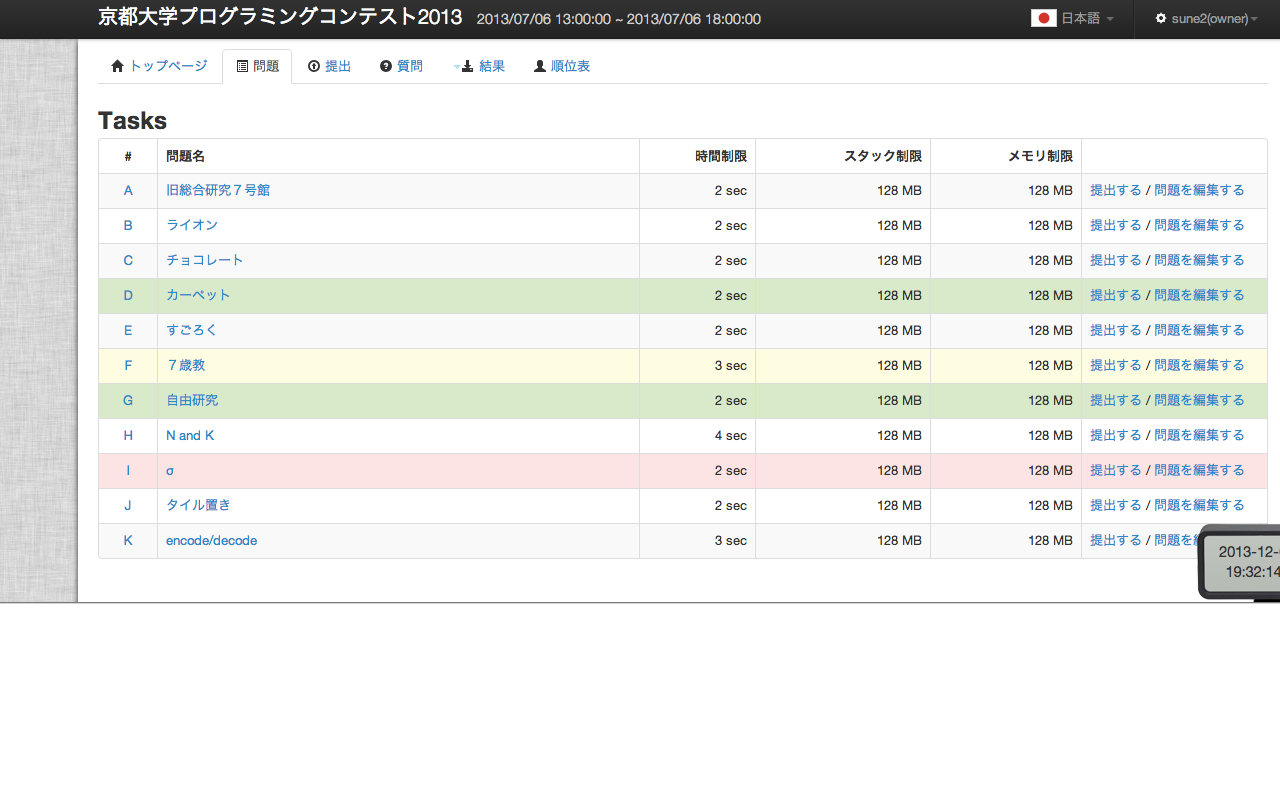The height and width of the screenshot is (800, 1280).
Task: Open the contest title 京都大学プログラミングコンテスト2013
Action: pyautogui.click(x=280, y=17)
